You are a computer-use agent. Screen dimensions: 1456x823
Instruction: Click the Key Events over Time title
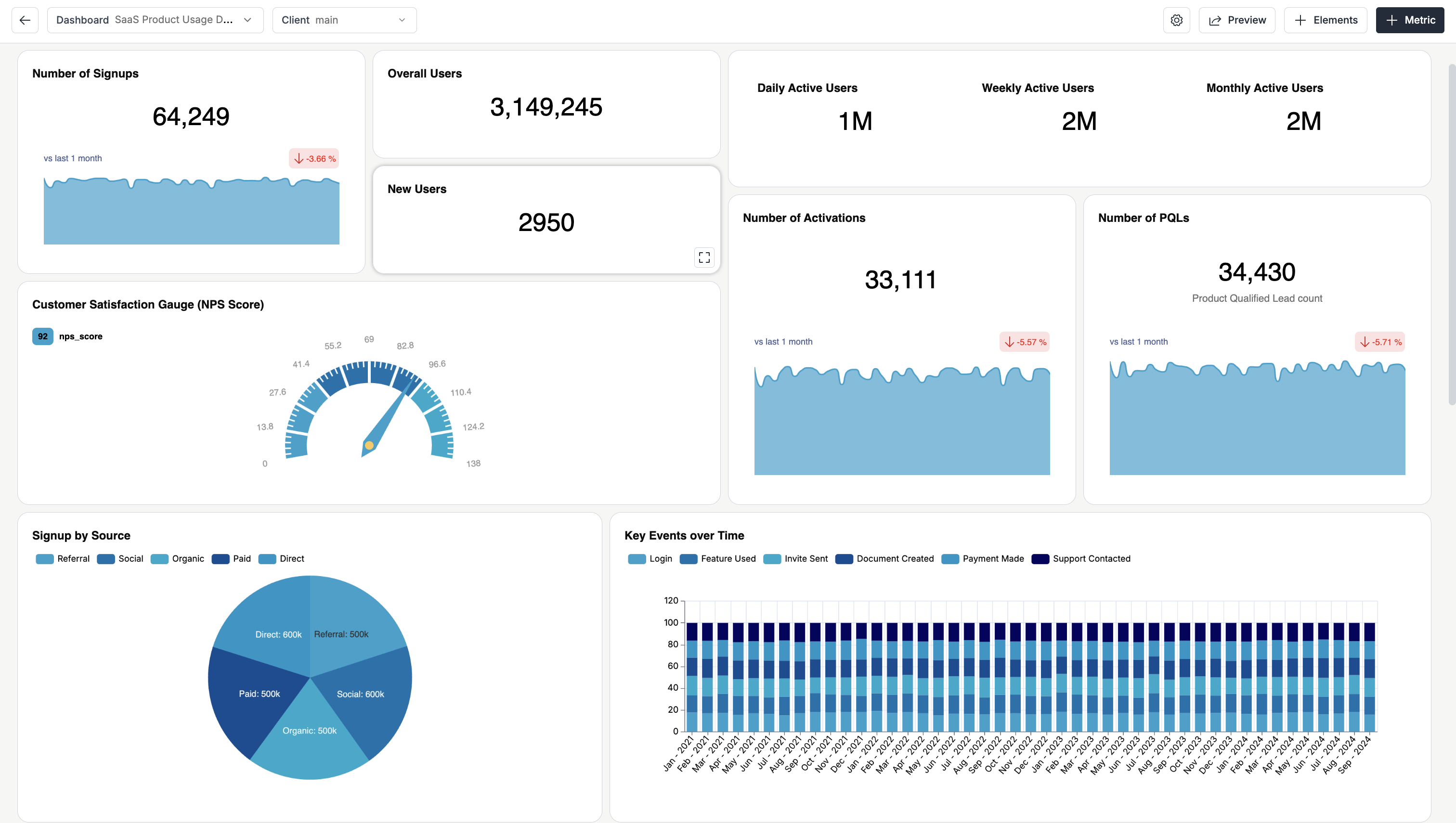coord(684,535)
